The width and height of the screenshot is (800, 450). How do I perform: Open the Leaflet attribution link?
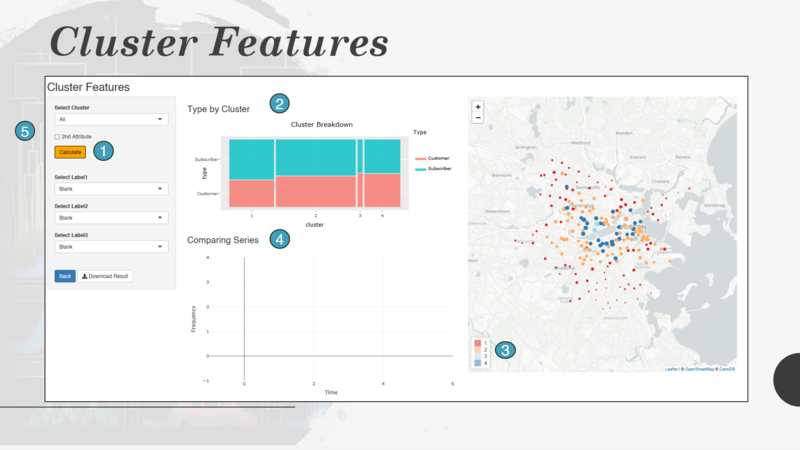click(x=671, y=369)
